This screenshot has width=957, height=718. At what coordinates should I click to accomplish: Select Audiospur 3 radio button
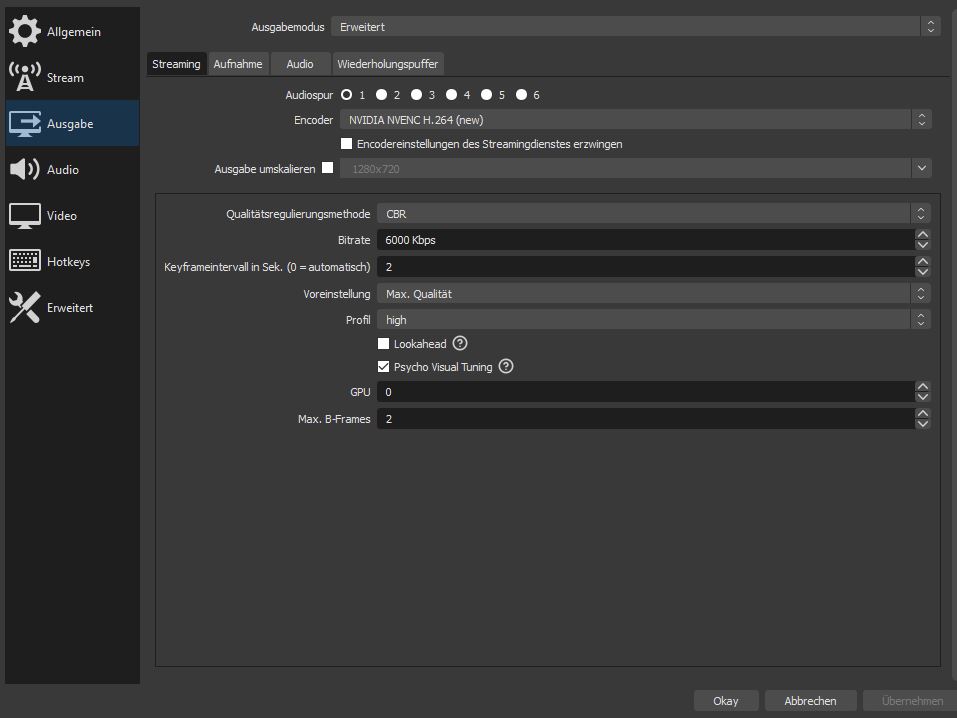coord(415,95)
